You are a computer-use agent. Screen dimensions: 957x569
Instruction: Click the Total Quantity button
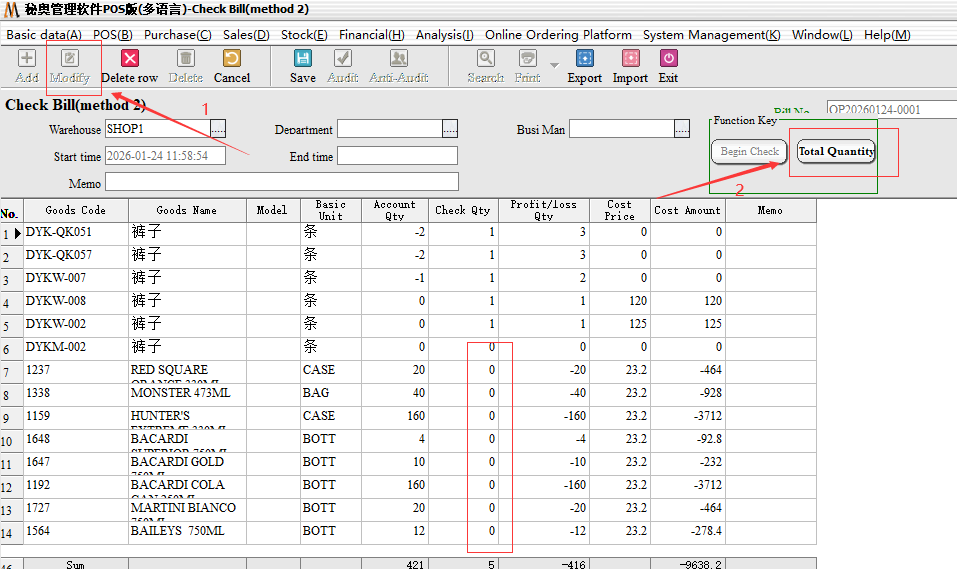pos(836,152)
